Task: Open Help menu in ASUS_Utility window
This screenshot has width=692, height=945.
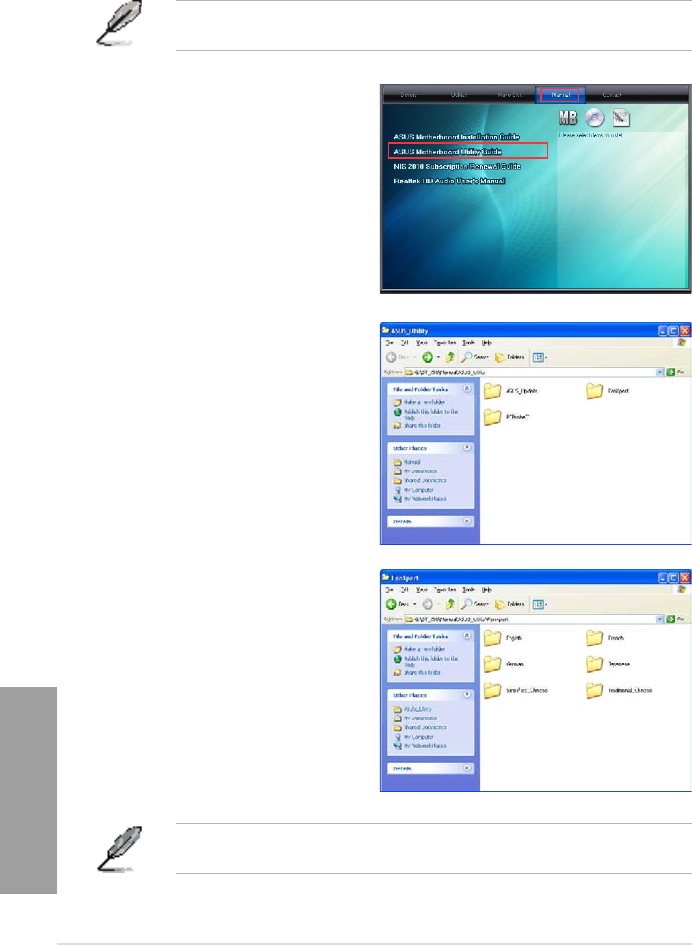Action: (x=486, y=343)
